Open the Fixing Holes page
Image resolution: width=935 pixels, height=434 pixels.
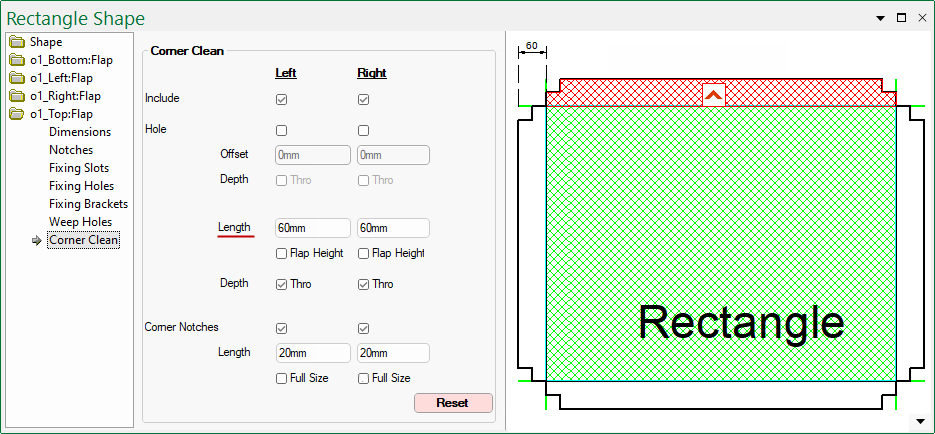82,186
